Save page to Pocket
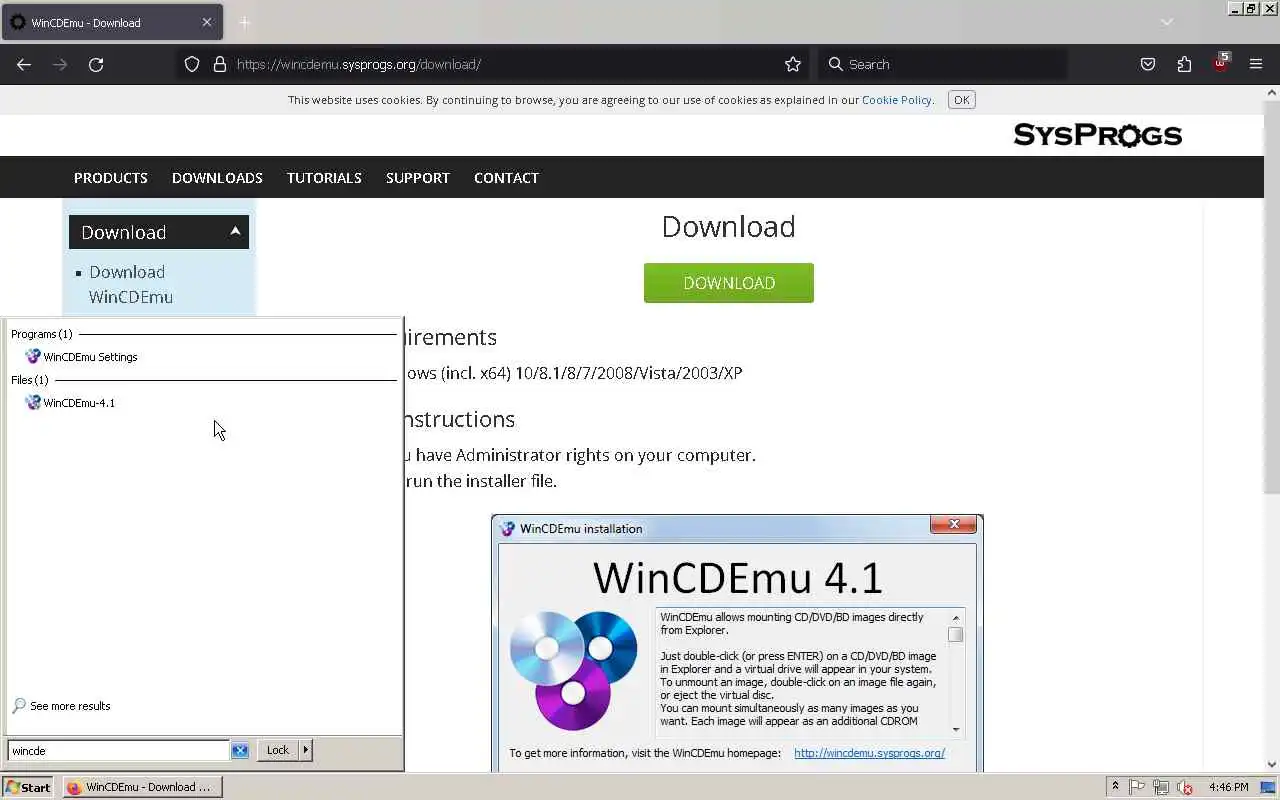 pyautogui.click(x=1148, y=64)
